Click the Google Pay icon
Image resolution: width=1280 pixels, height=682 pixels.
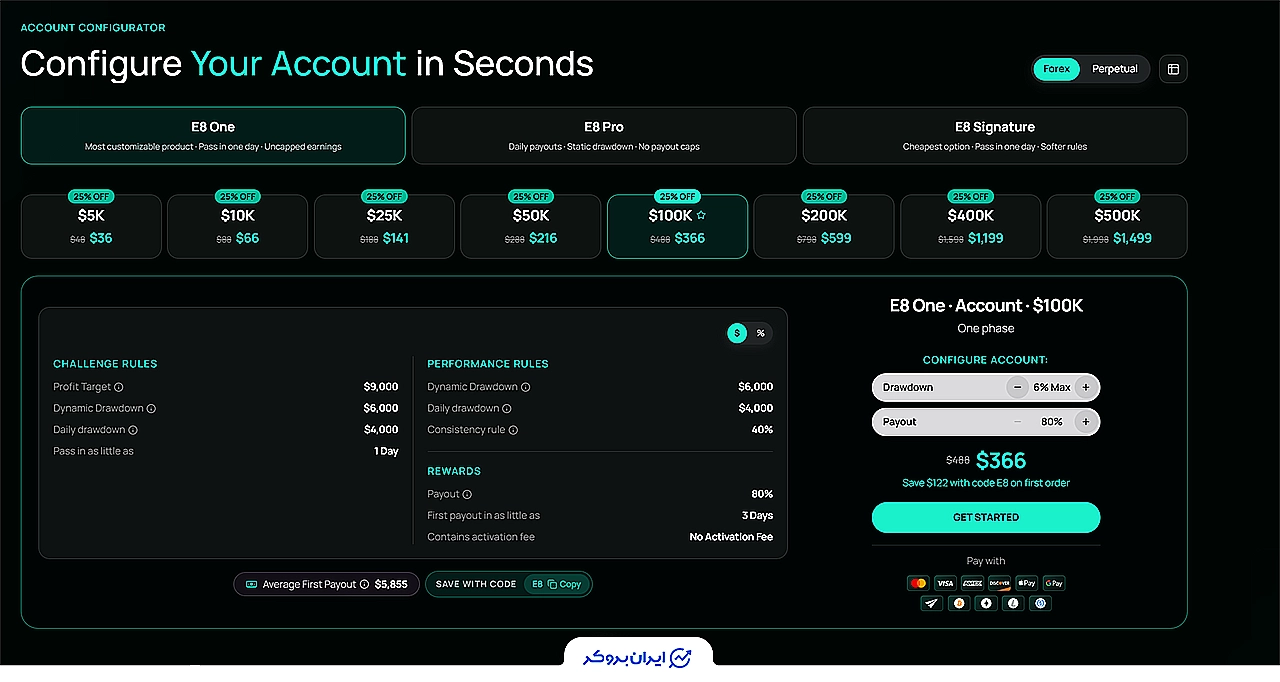point(1053,583)
